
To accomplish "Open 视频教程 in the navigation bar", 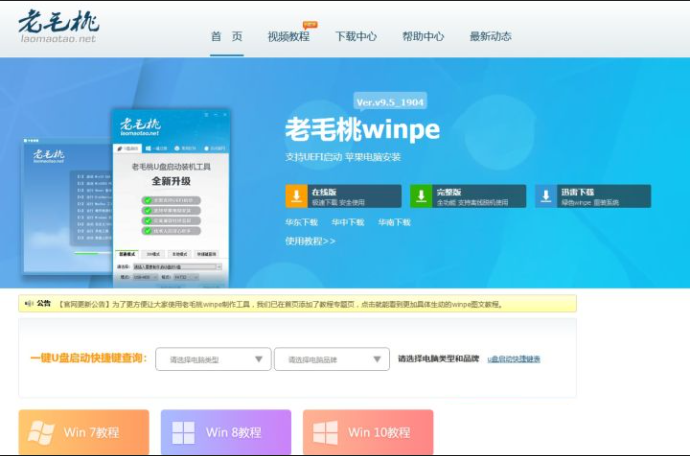I will tap(288, 37).
